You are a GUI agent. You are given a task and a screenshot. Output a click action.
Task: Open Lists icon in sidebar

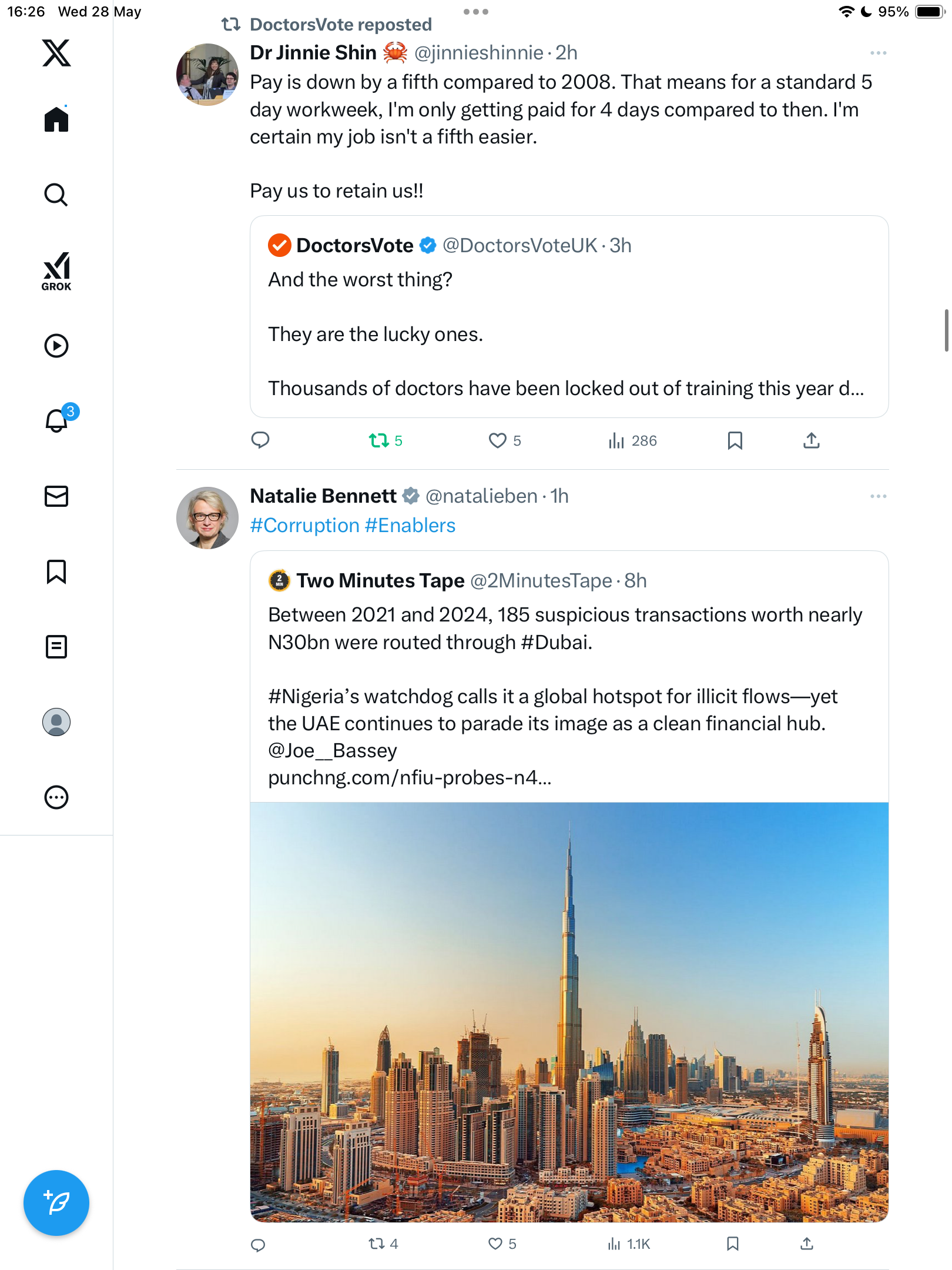tap(56, 647)
